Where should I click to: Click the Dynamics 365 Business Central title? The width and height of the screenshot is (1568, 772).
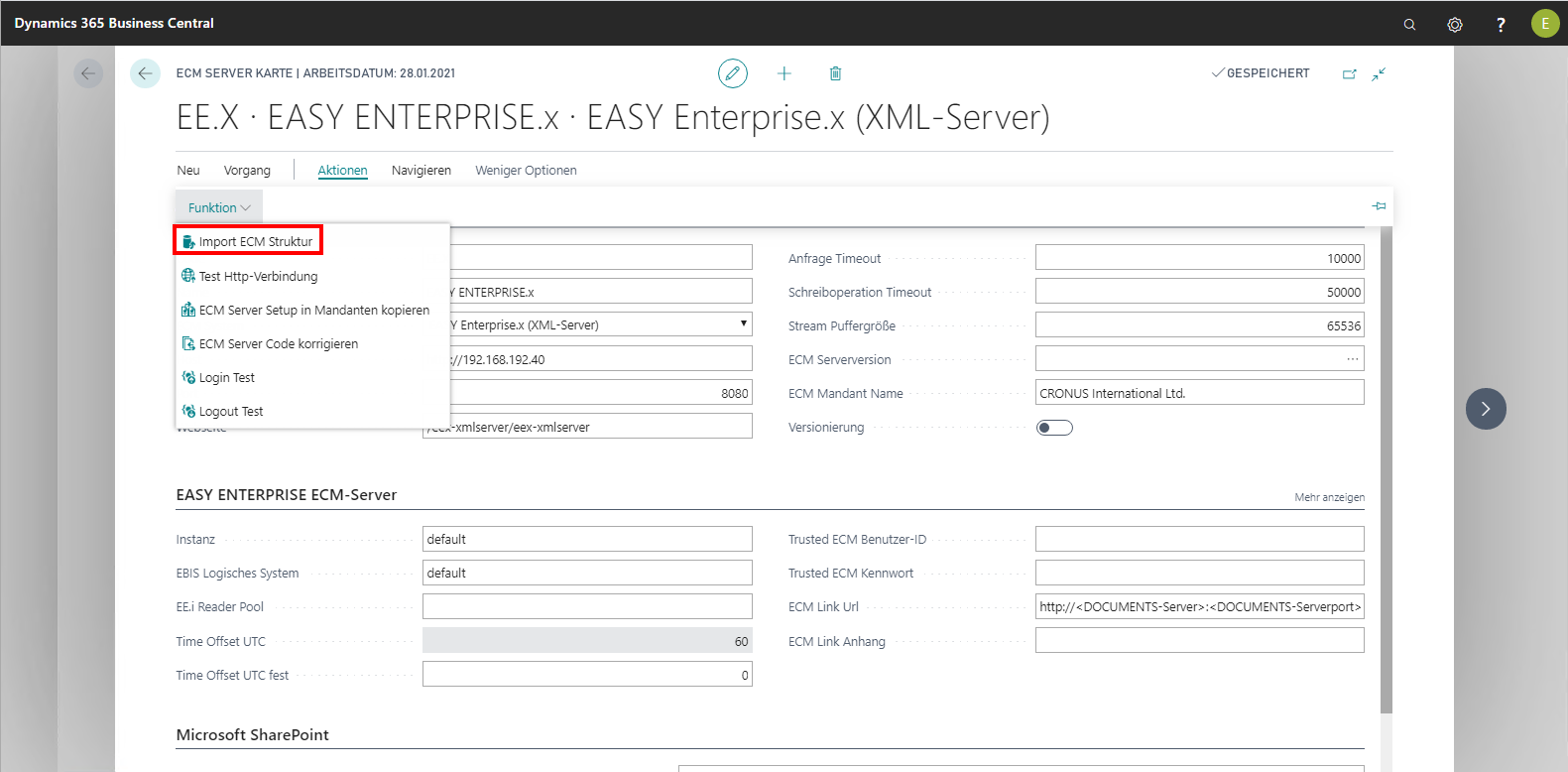click(x=114, y=23)
